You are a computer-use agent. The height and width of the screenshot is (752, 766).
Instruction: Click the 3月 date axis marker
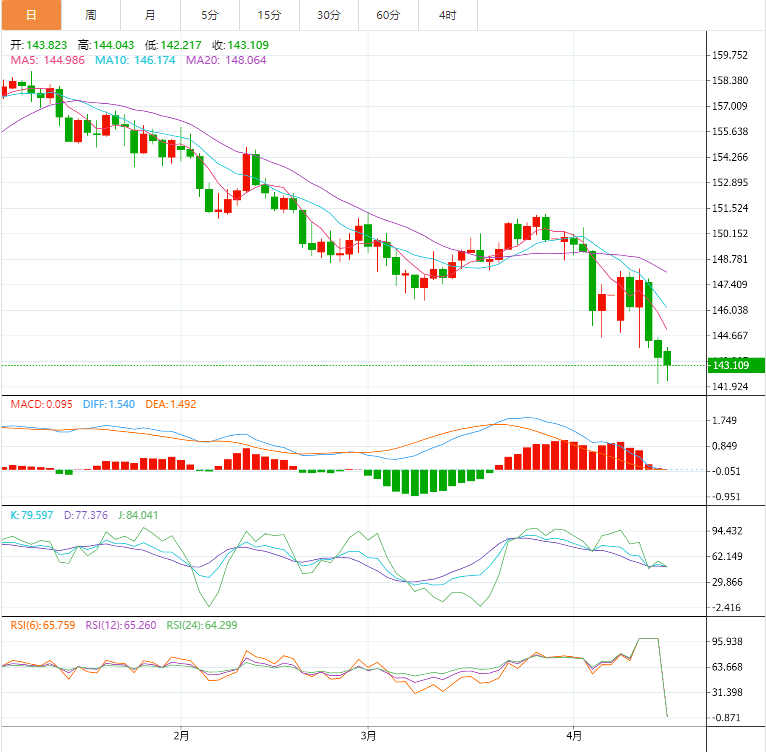pyautogui.click(x=368, y=735)
